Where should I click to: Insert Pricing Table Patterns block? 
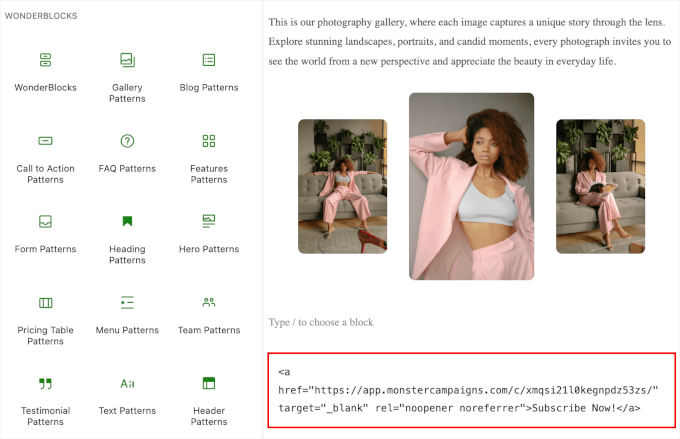45,302
